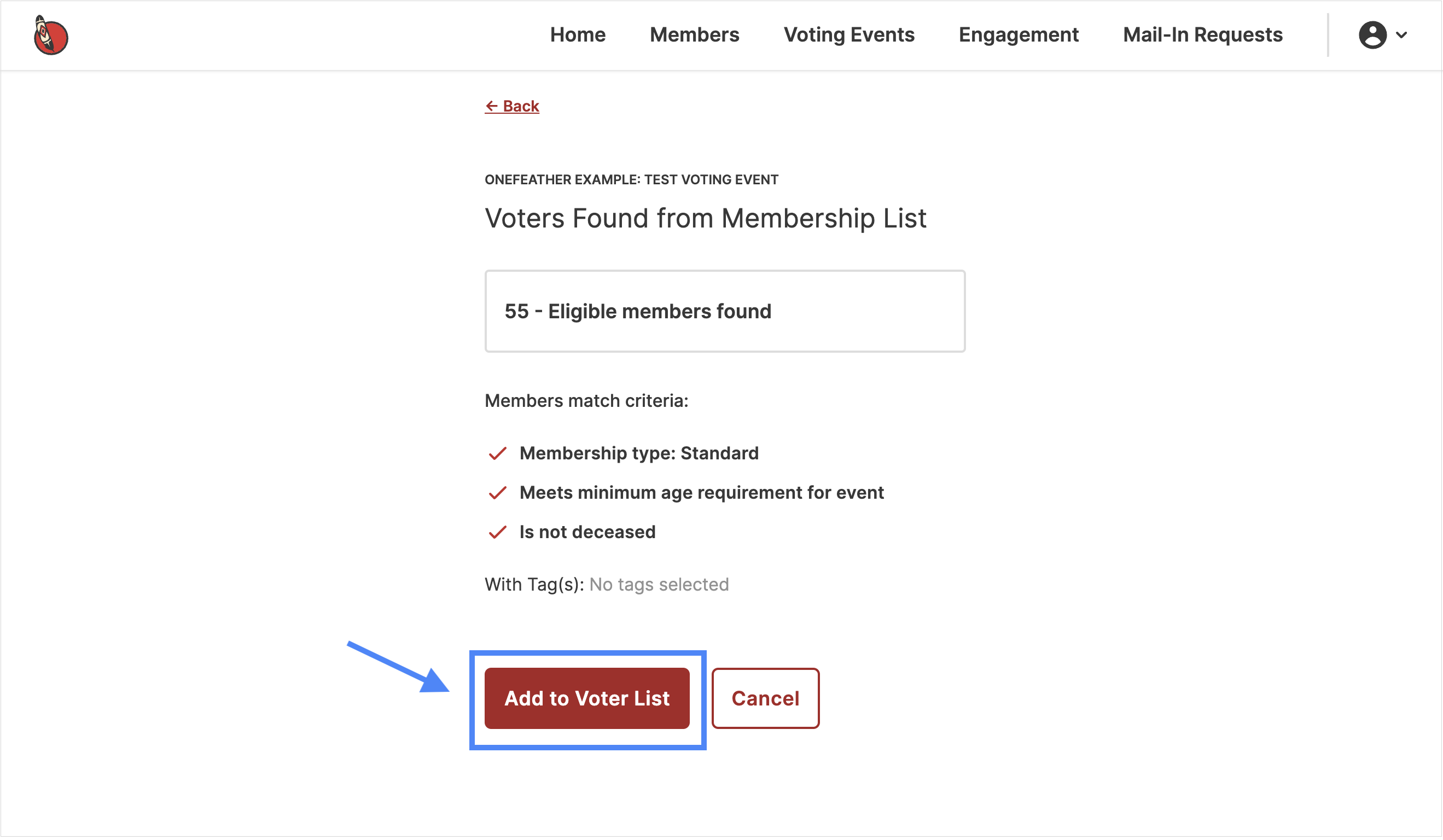1443x840 pixels.
Task: Click the Voters Found from Membership List heading
Action: 706,219
